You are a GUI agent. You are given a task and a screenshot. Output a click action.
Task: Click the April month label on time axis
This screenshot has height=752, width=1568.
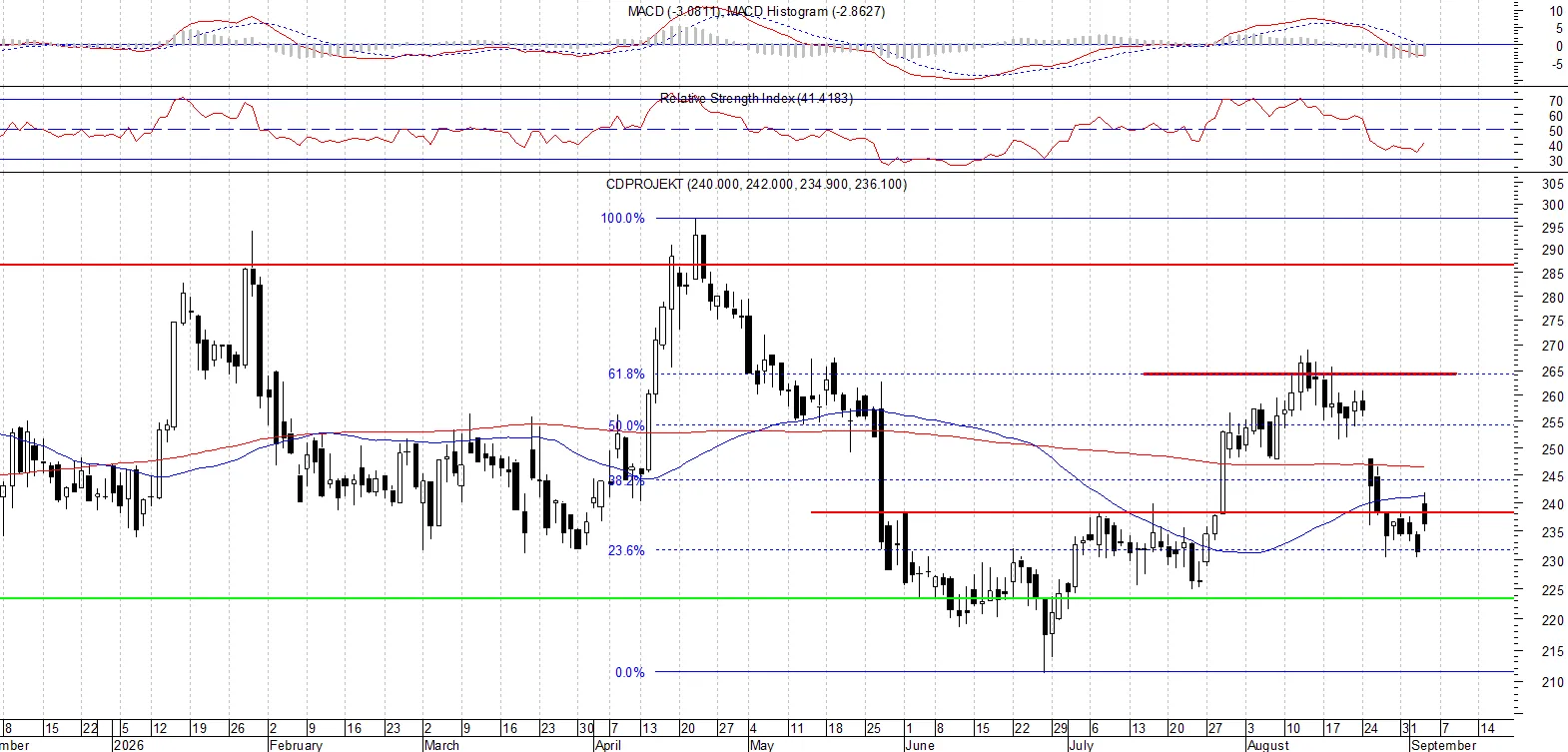607,745
